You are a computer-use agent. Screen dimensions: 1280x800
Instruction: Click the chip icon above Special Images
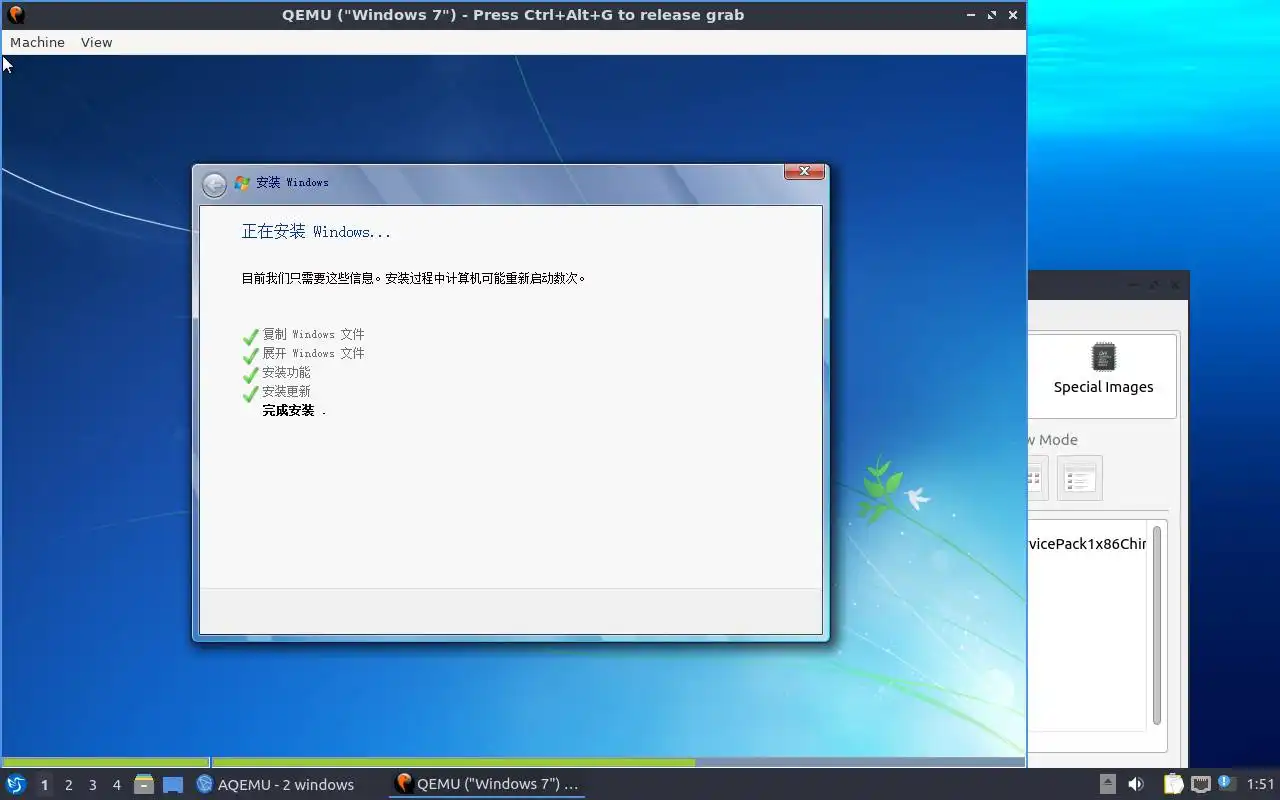(1103, 357)
